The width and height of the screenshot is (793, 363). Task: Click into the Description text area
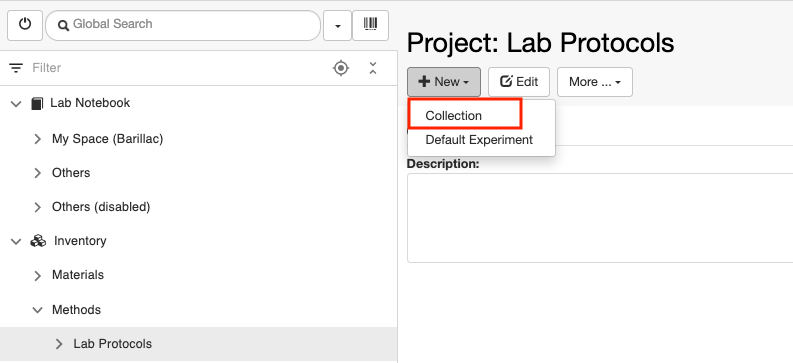[600, 218]
